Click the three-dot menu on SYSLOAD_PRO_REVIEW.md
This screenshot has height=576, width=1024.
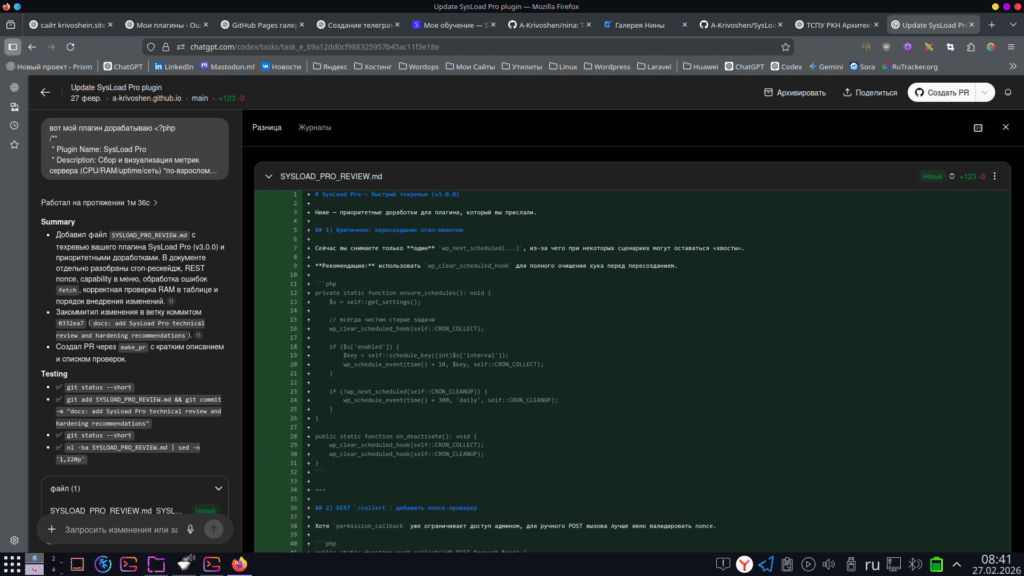993,175
